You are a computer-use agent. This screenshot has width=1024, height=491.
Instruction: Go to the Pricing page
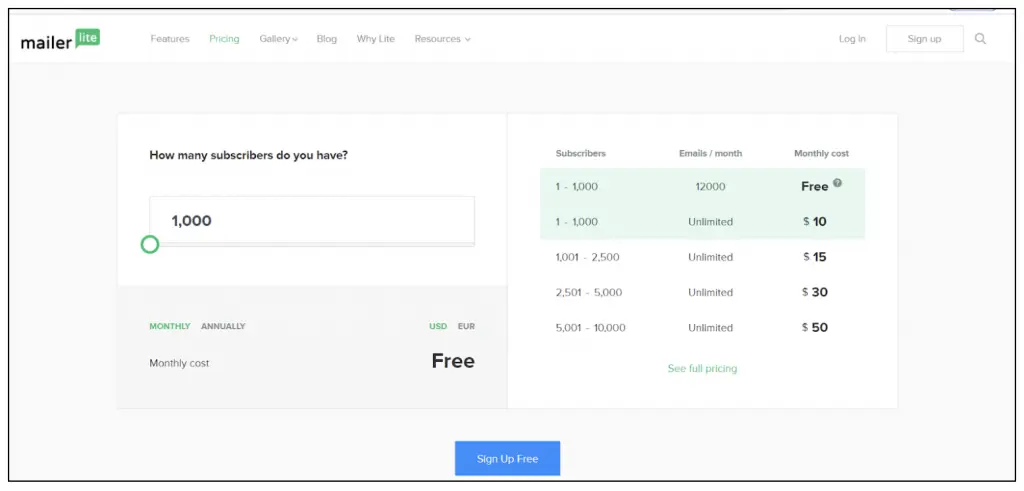(224, 39)
